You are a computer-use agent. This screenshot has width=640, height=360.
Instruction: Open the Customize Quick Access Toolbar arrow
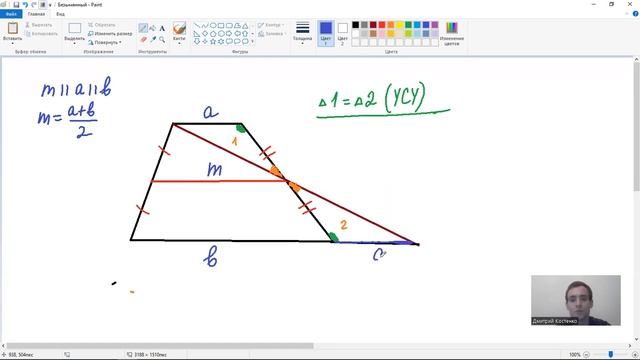coord(50,4)
